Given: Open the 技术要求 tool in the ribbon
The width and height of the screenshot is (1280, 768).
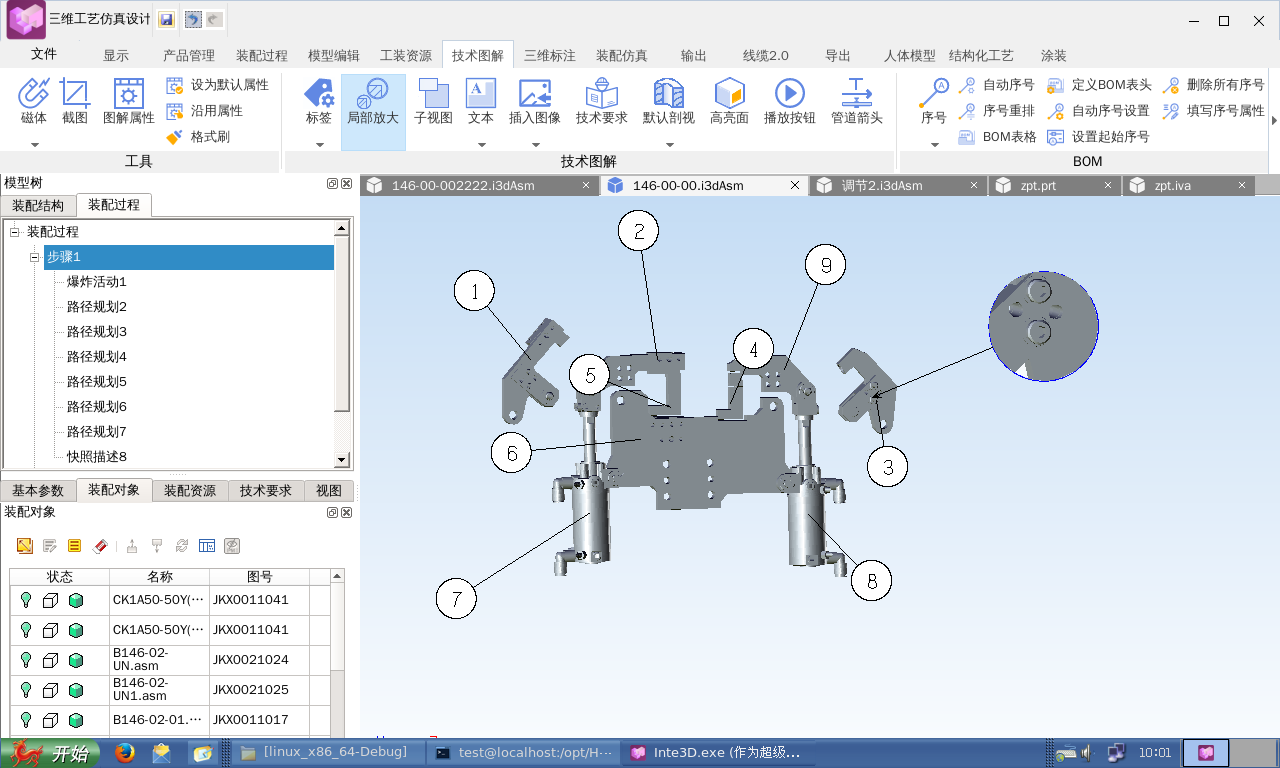Looking at the screenshot, I should pyautogui.click(x=601, y=103).
